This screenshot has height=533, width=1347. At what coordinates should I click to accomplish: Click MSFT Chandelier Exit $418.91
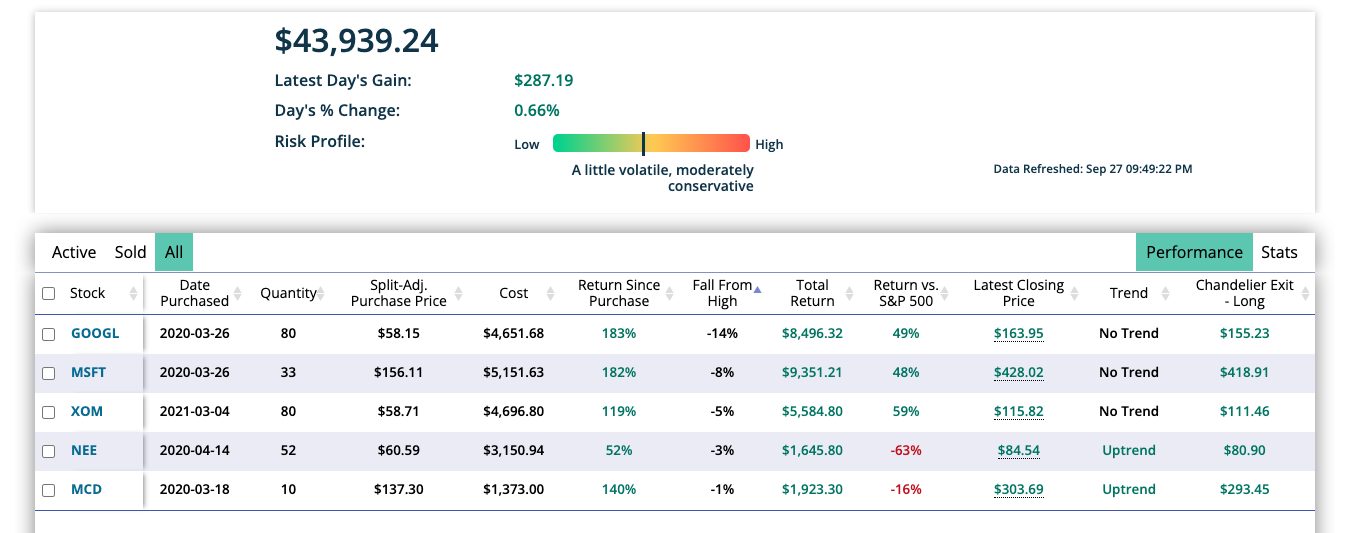tap(1245, 372)
